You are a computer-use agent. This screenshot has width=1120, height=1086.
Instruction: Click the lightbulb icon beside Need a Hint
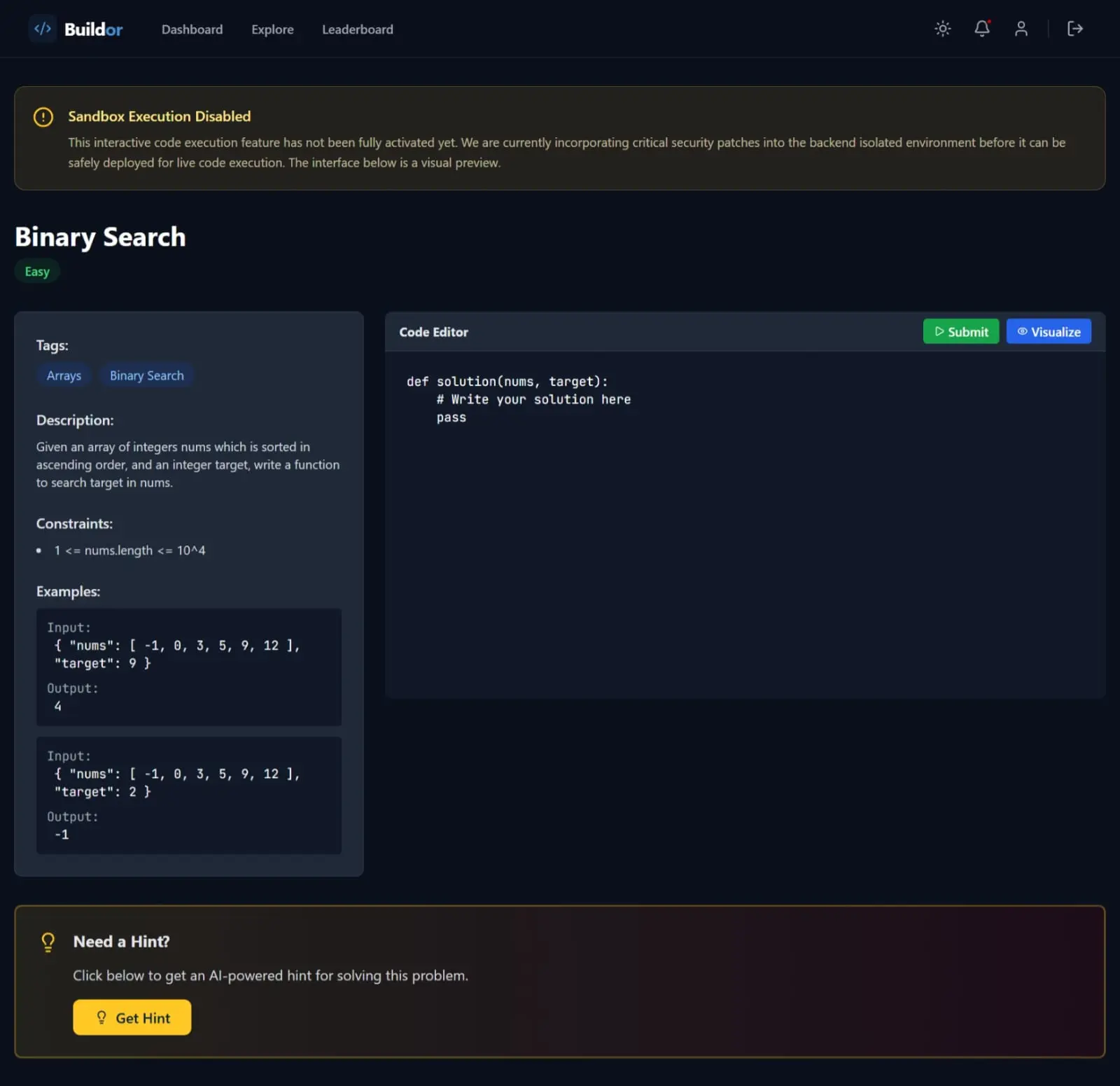(48, 942)
